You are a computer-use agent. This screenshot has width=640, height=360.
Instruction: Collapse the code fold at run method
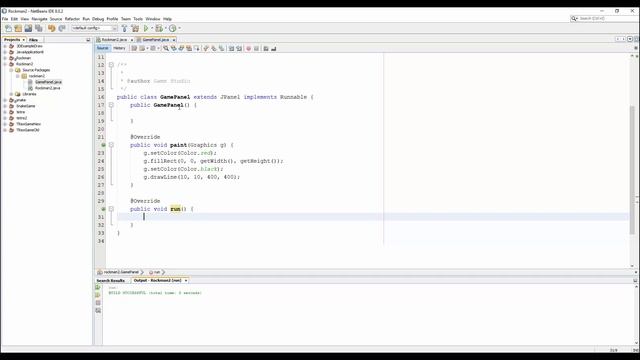click(x=111, y=209)
